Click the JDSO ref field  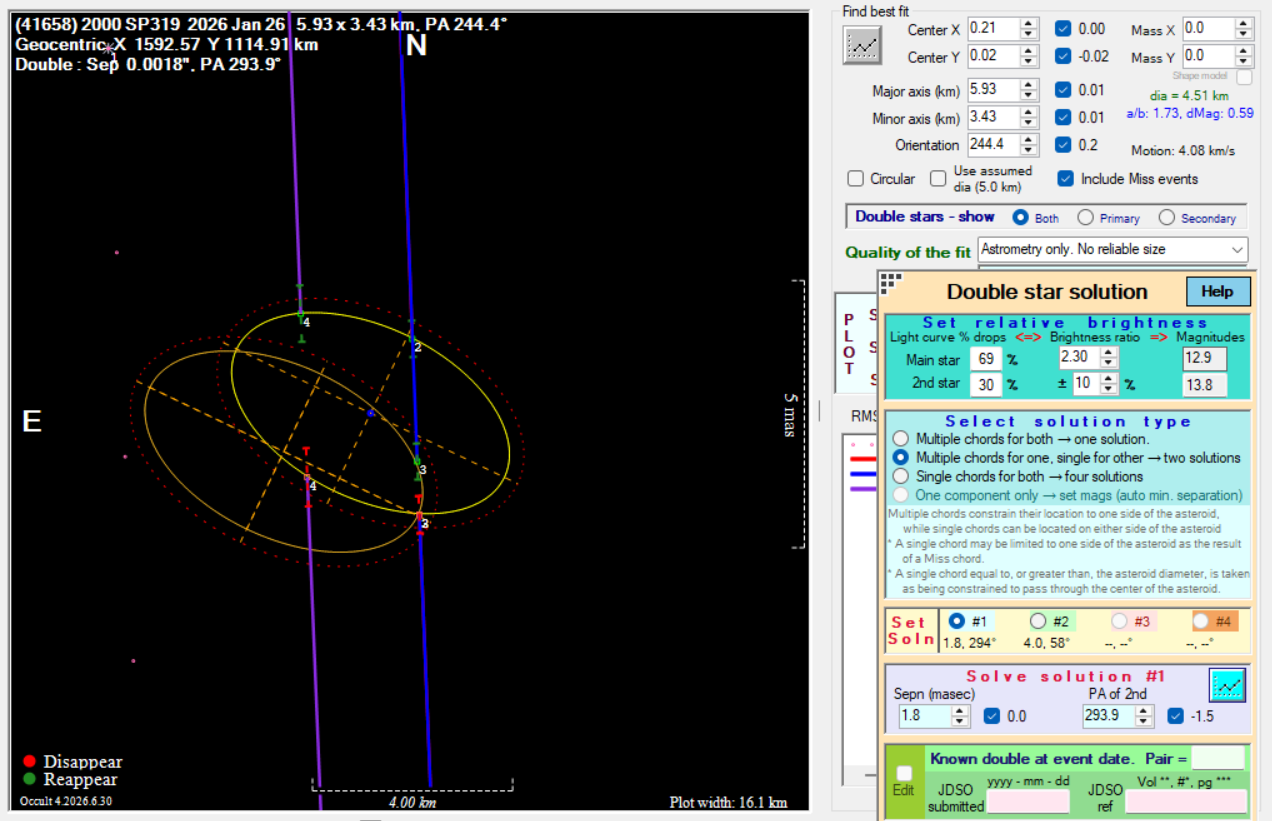pos(1187,801)
